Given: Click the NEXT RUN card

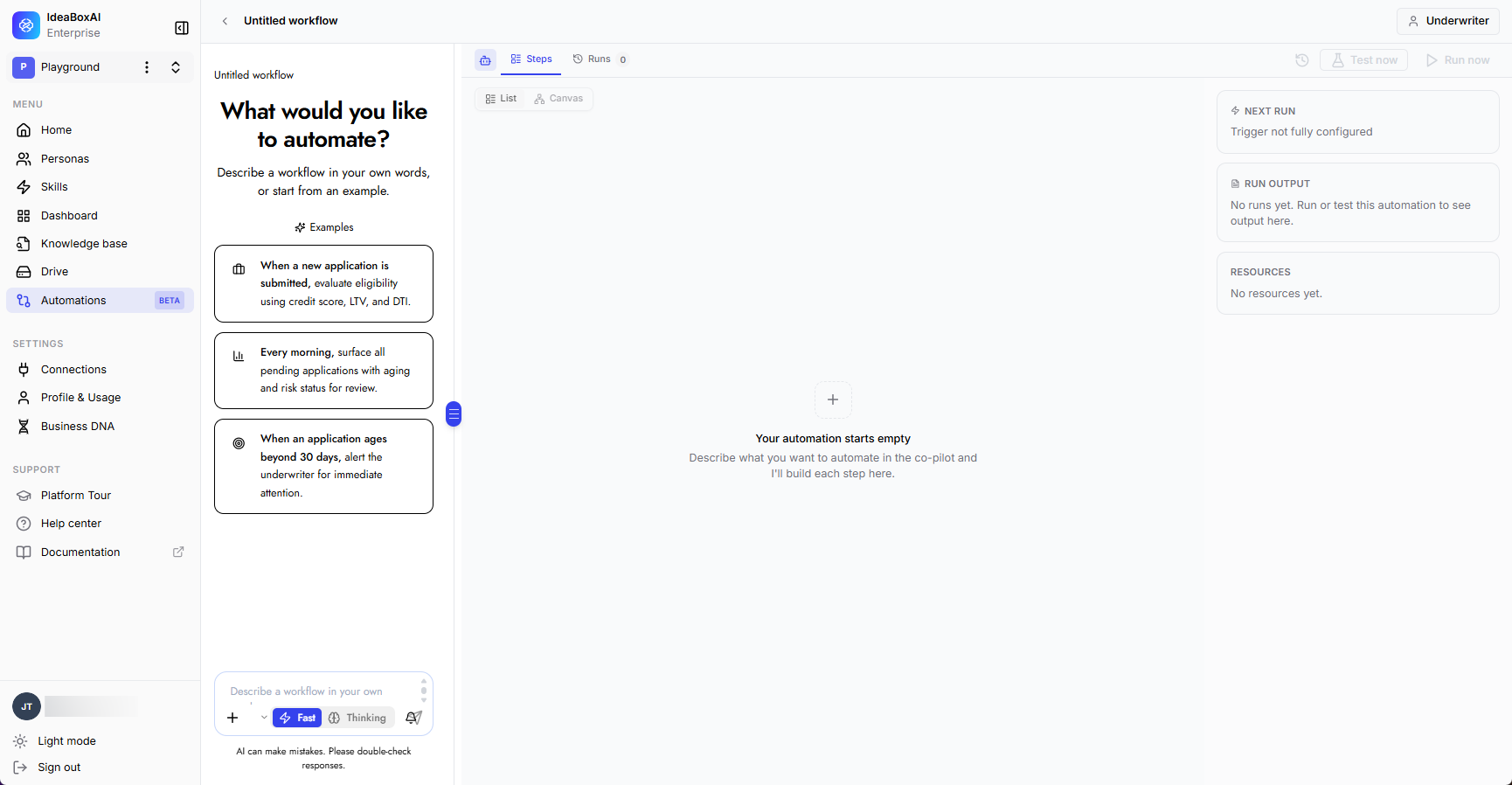Looking at the screenshot, I should (1358, 122).
